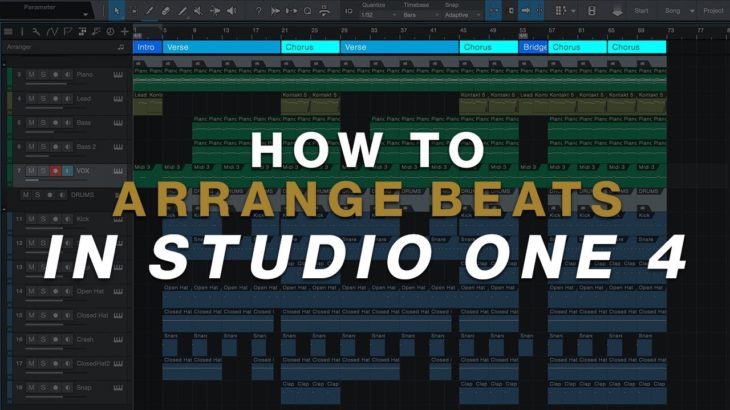Select the Closed Hat track name

[x=92, y=316]
